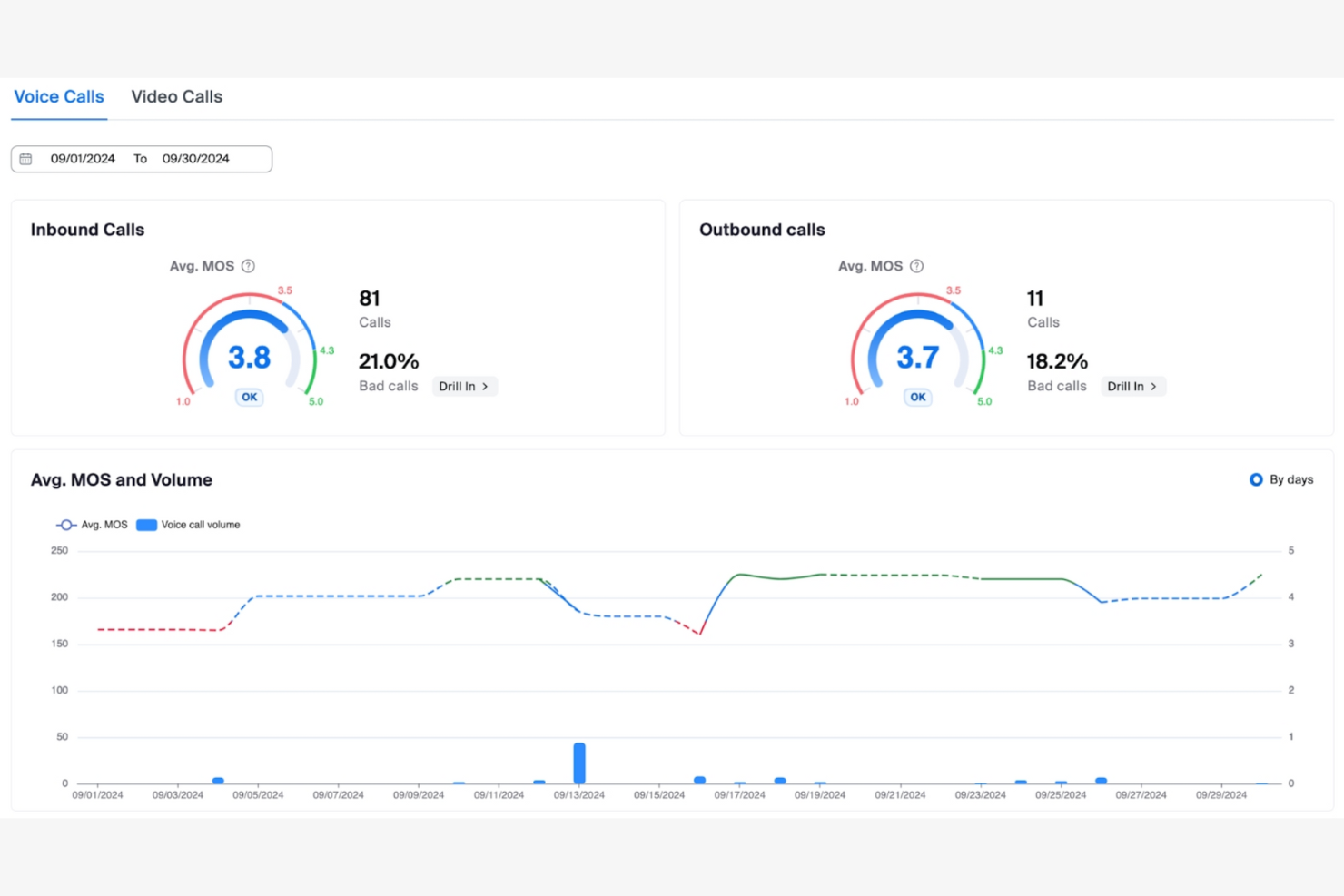Click the volume bar at 09/04/2024
This screenshot has height=896, width=1344.
pos(218,781)
